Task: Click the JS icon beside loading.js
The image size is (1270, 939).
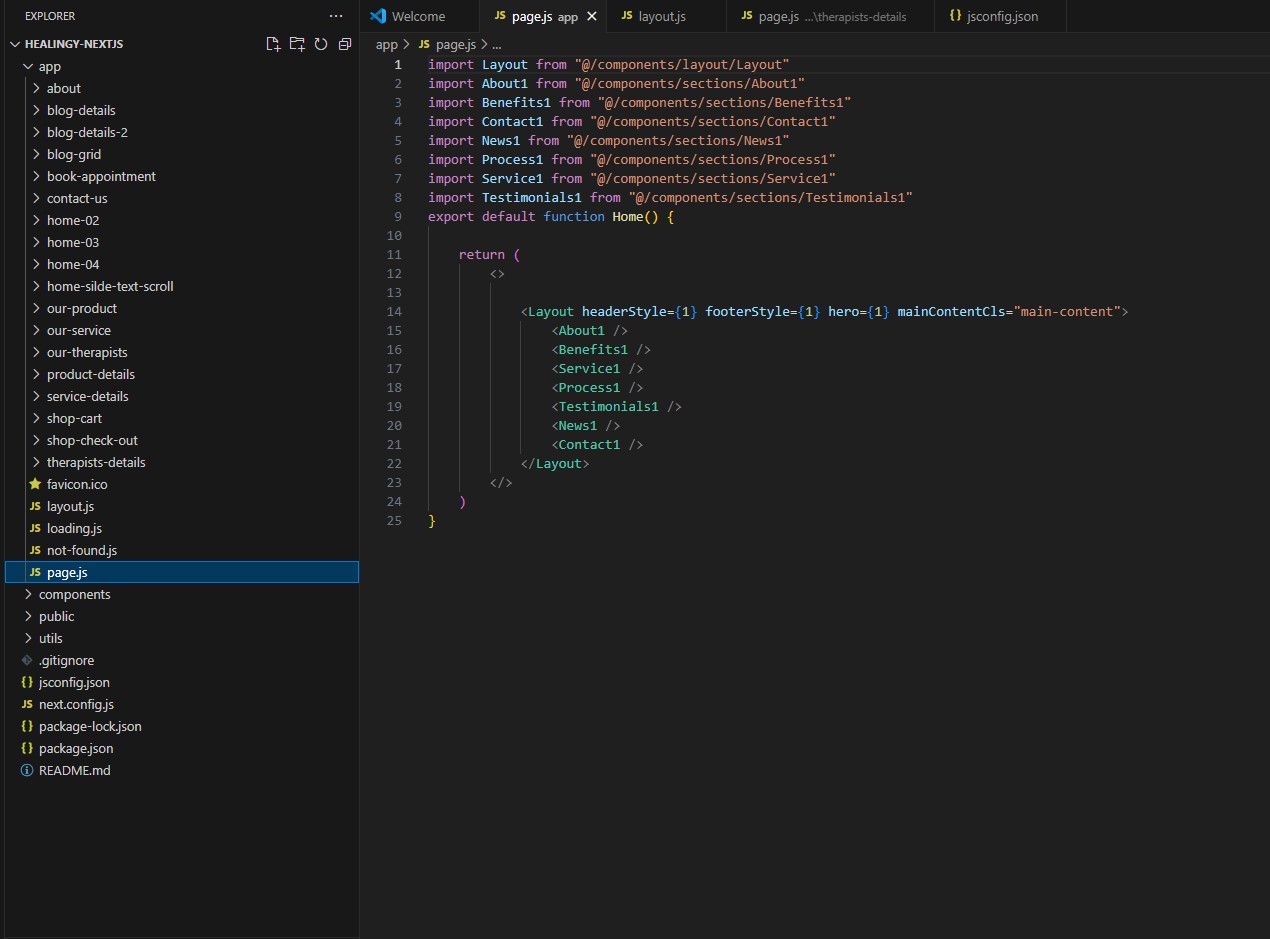Action: click(35, 528)
